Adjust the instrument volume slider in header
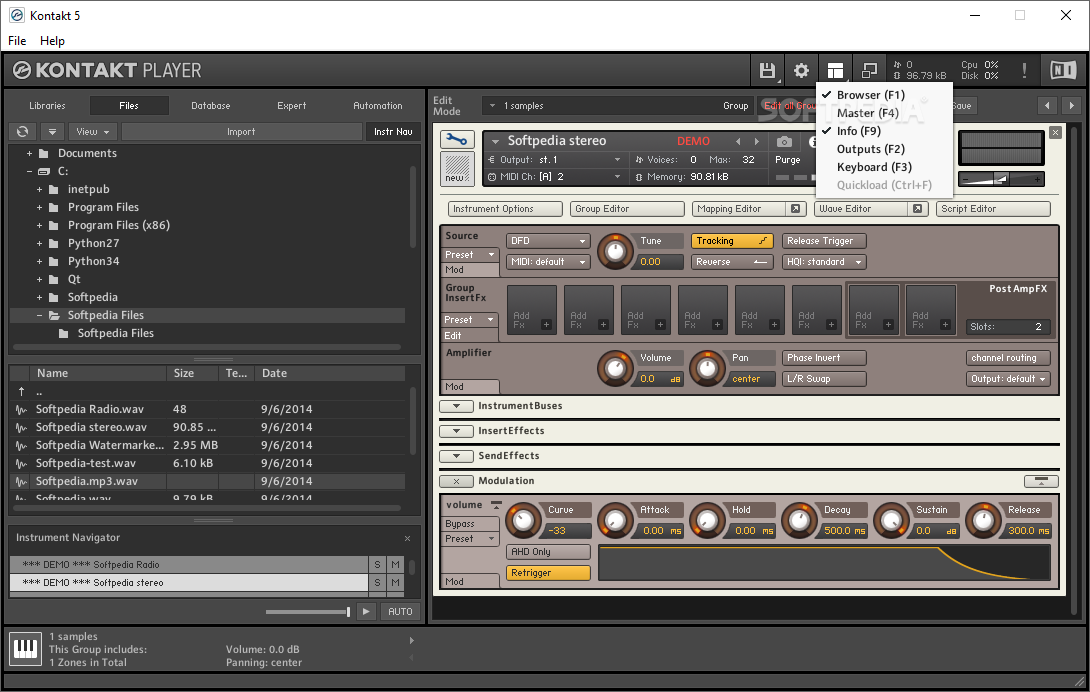The image size is (1090, 692). click(x=1001, y=179)
